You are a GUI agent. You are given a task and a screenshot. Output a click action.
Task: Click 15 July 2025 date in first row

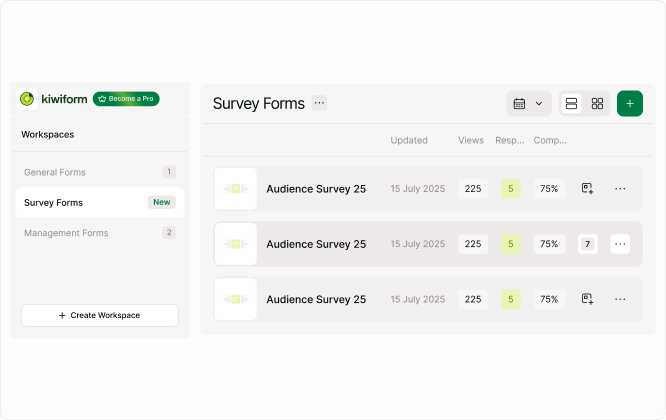point(418,189)
